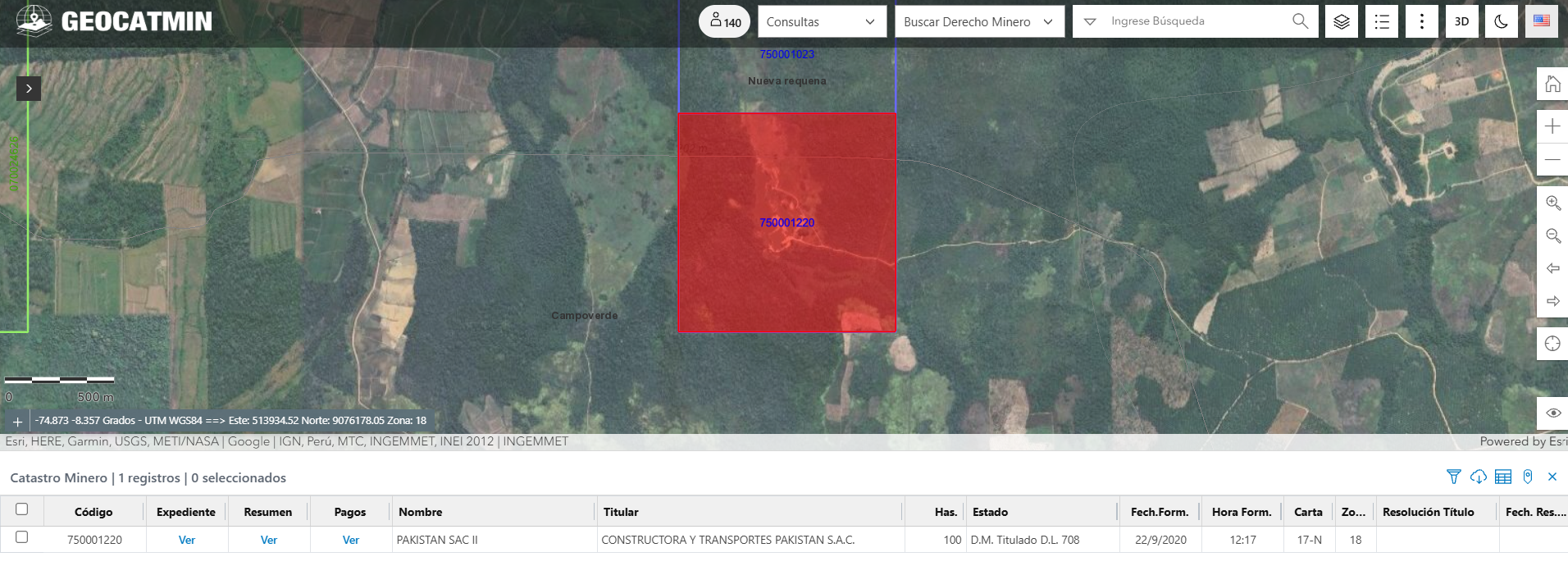Filter the Catastro Minero table
Image resolution: width=1568 pixels, height=566 pixels.
(1454, 477)
